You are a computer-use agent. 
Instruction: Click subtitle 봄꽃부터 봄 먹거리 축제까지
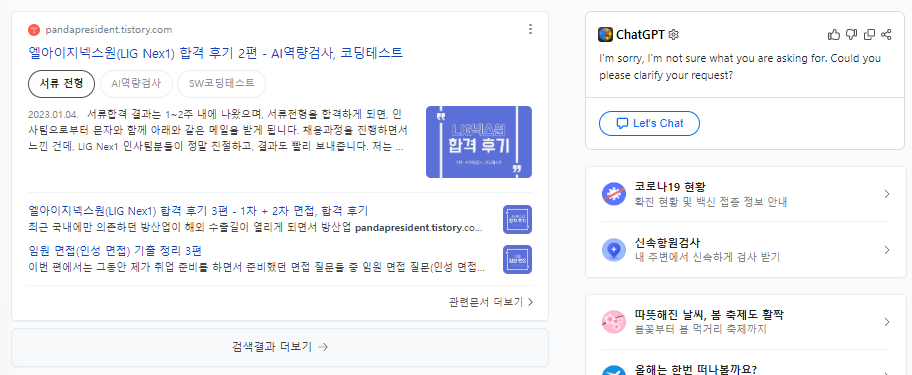(x=700, y=329)
